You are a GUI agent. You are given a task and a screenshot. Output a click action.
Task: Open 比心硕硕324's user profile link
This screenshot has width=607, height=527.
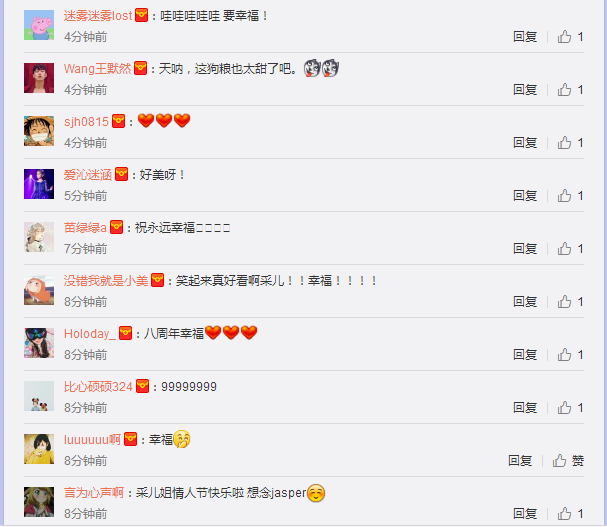[x=98, y=387]
